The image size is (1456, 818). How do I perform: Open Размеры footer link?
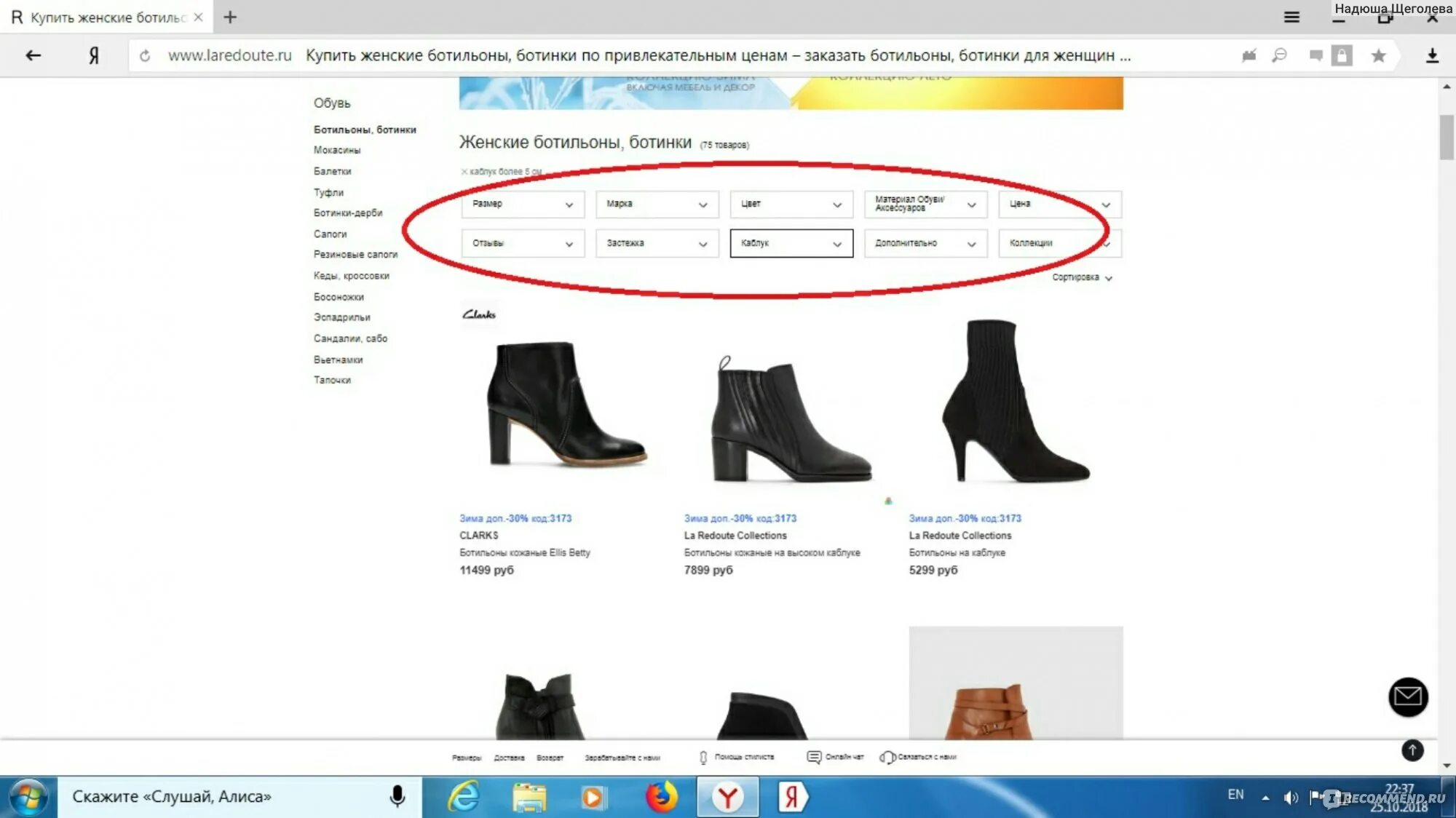pos(467,758)
